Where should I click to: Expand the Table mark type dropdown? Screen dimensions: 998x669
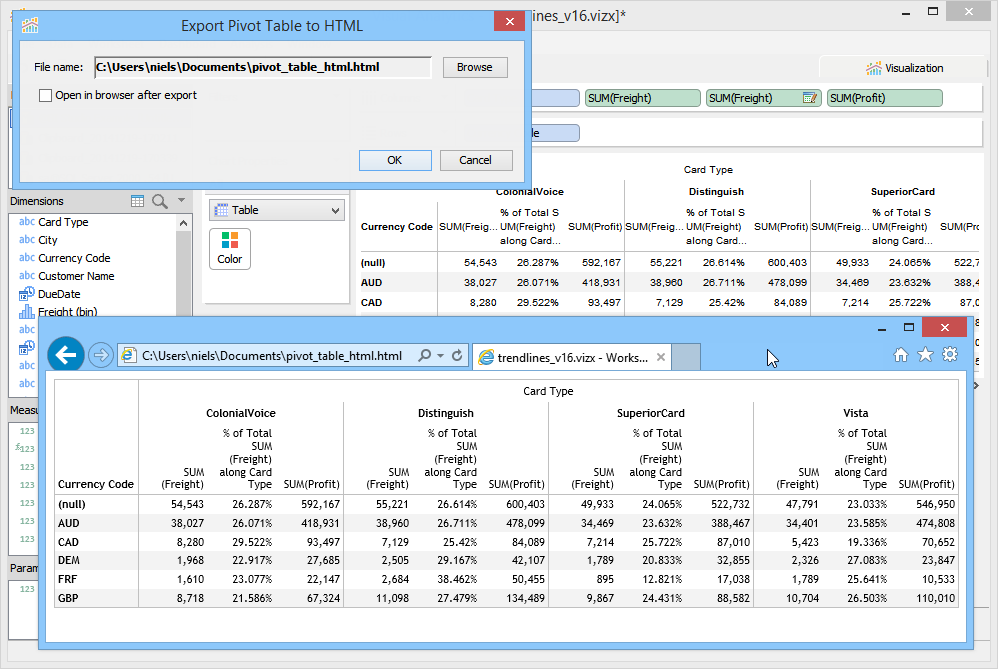pos(334,210)
